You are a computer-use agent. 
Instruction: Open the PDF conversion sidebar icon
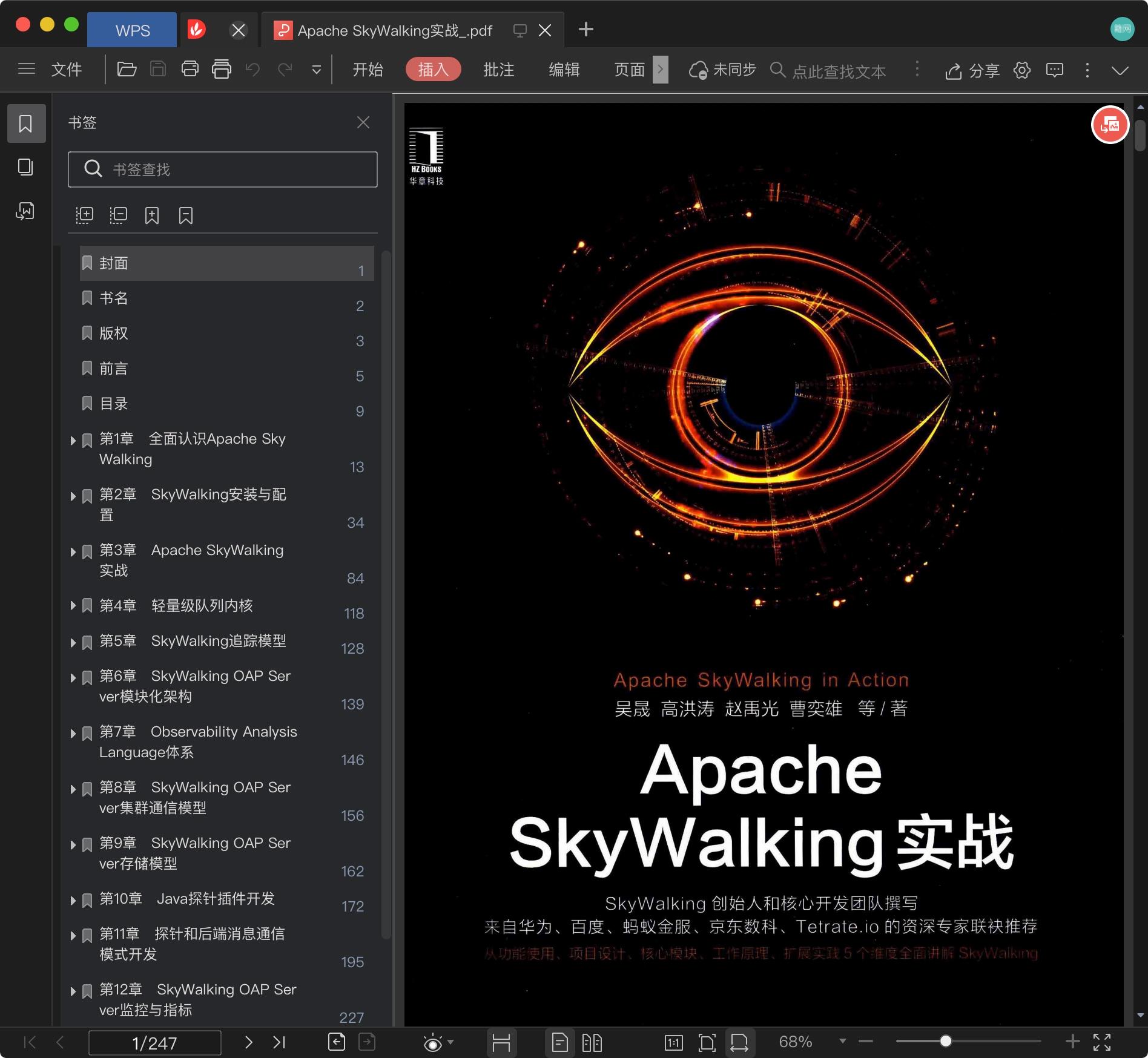25,211
